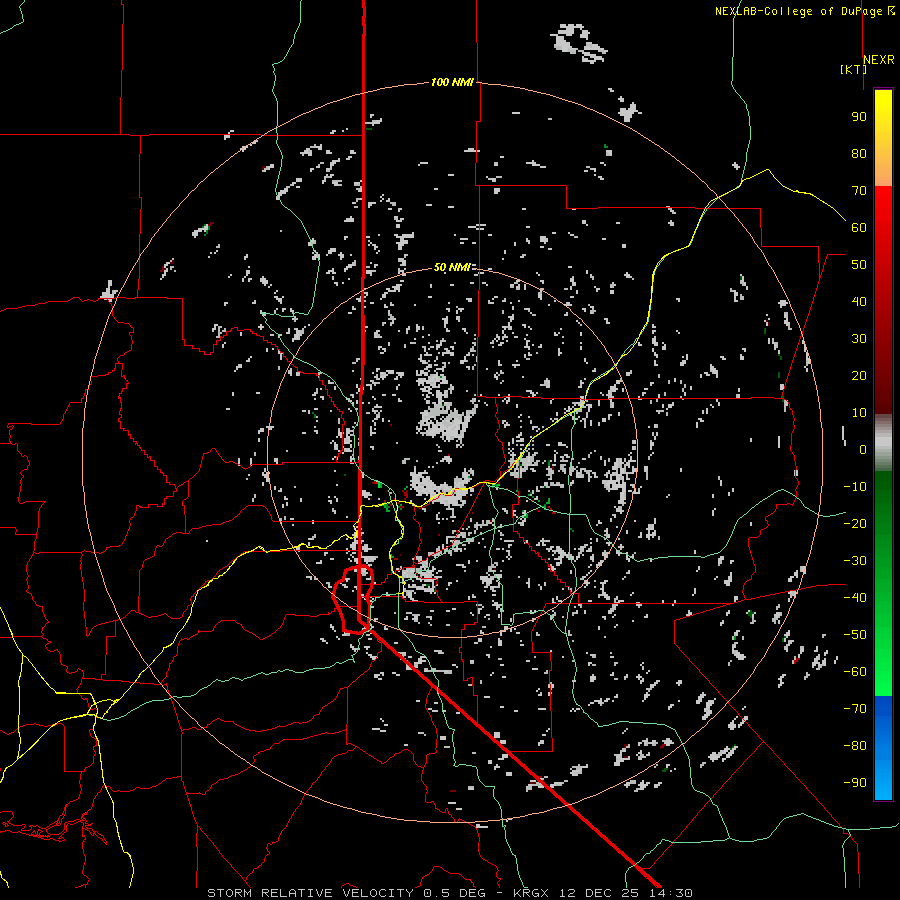Click the 10 value on the velocity scale
Screen dimensions: 900x900
point(859,413)
